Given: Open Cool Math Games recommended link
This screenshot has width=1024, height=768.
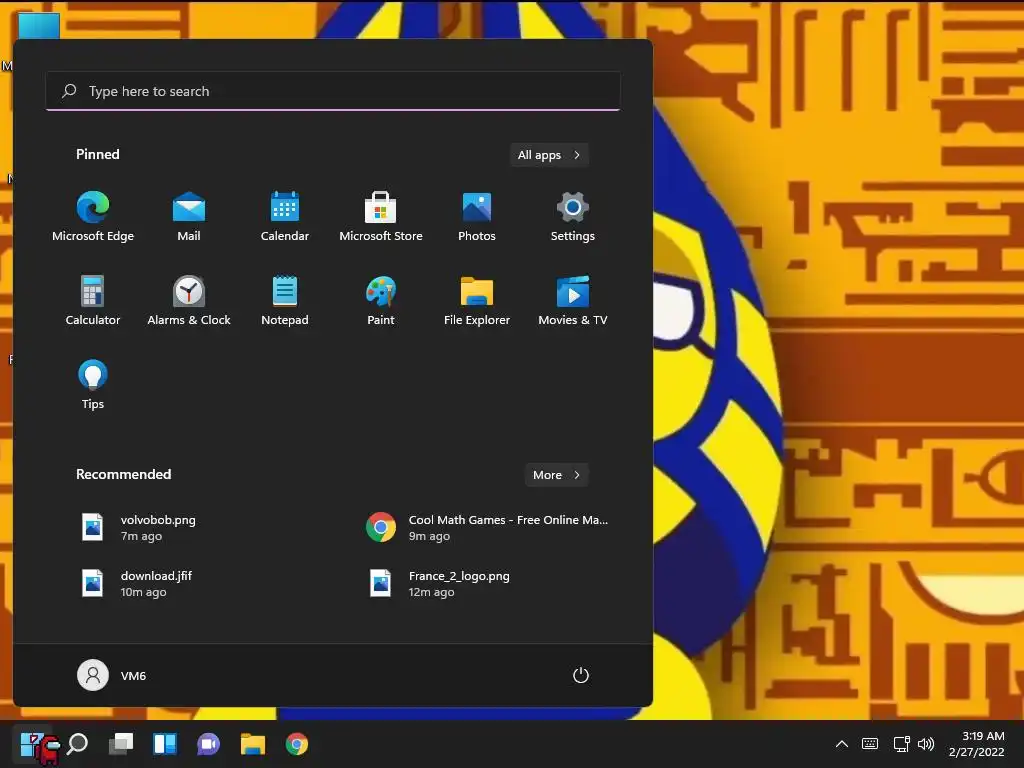Looking at the screenshot, I should pyautogui.click(x=487, y=528).
